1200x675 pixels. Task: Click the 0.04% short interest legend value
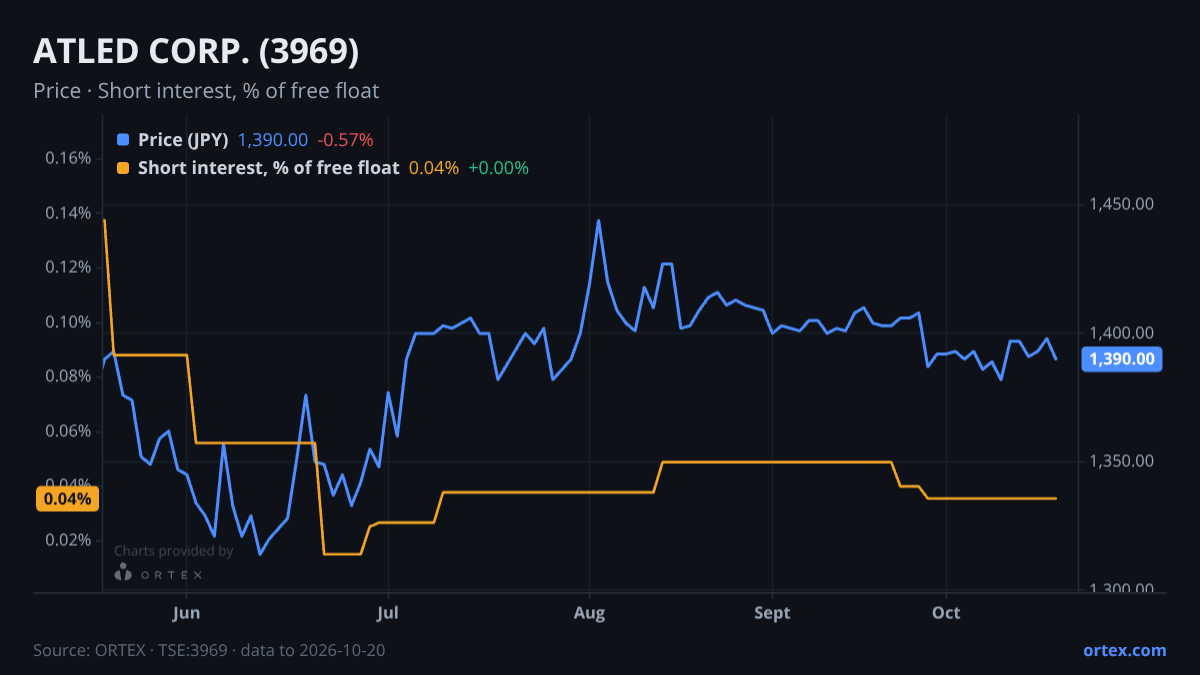(434, 168)
